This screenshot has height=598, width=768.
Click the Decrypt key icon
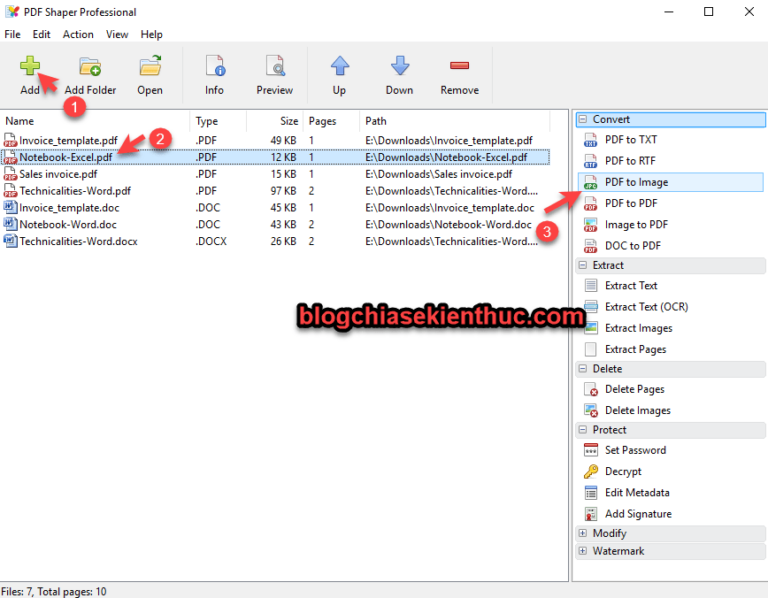click(591, 471)
